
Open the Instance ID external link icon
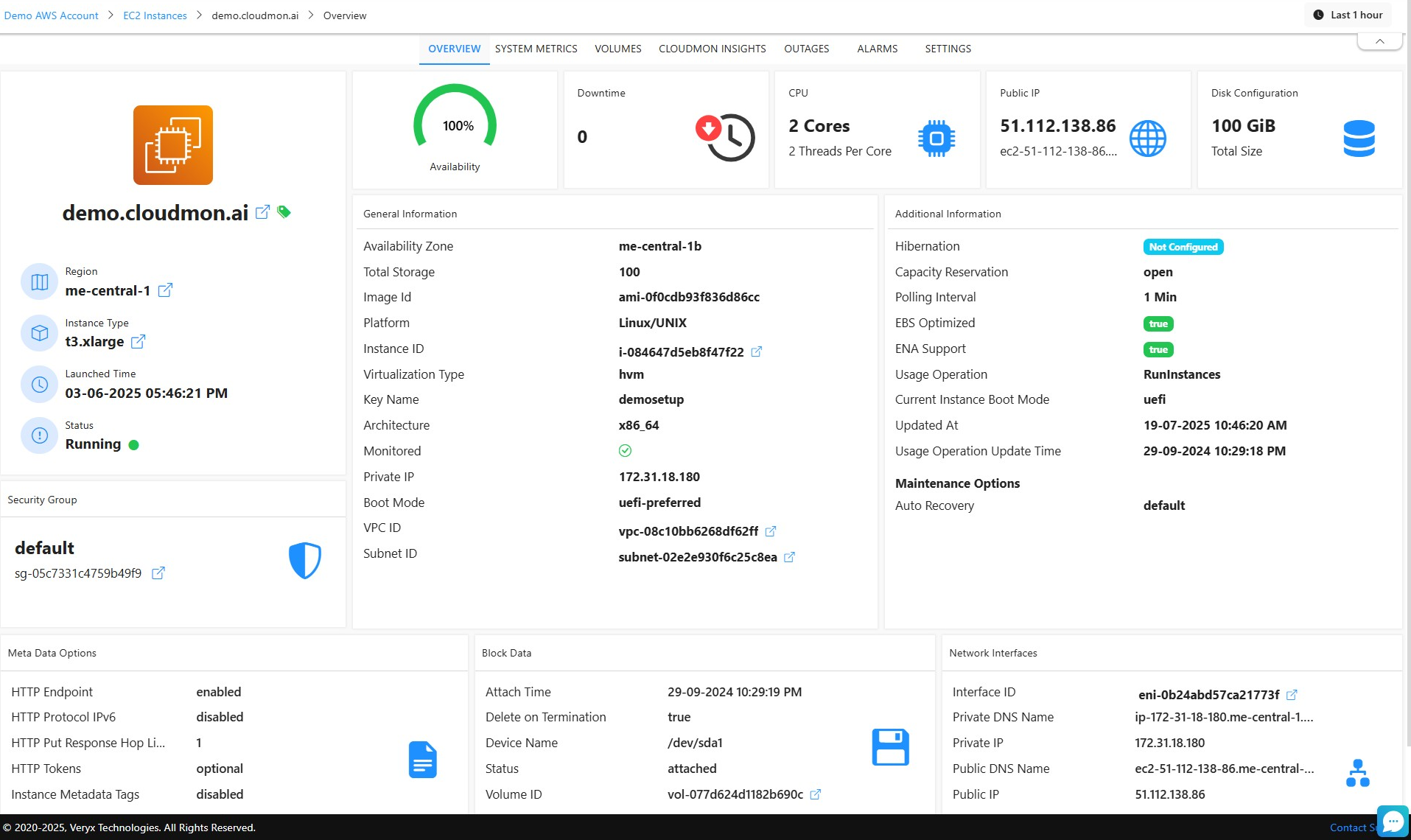[x=756, y=352]
